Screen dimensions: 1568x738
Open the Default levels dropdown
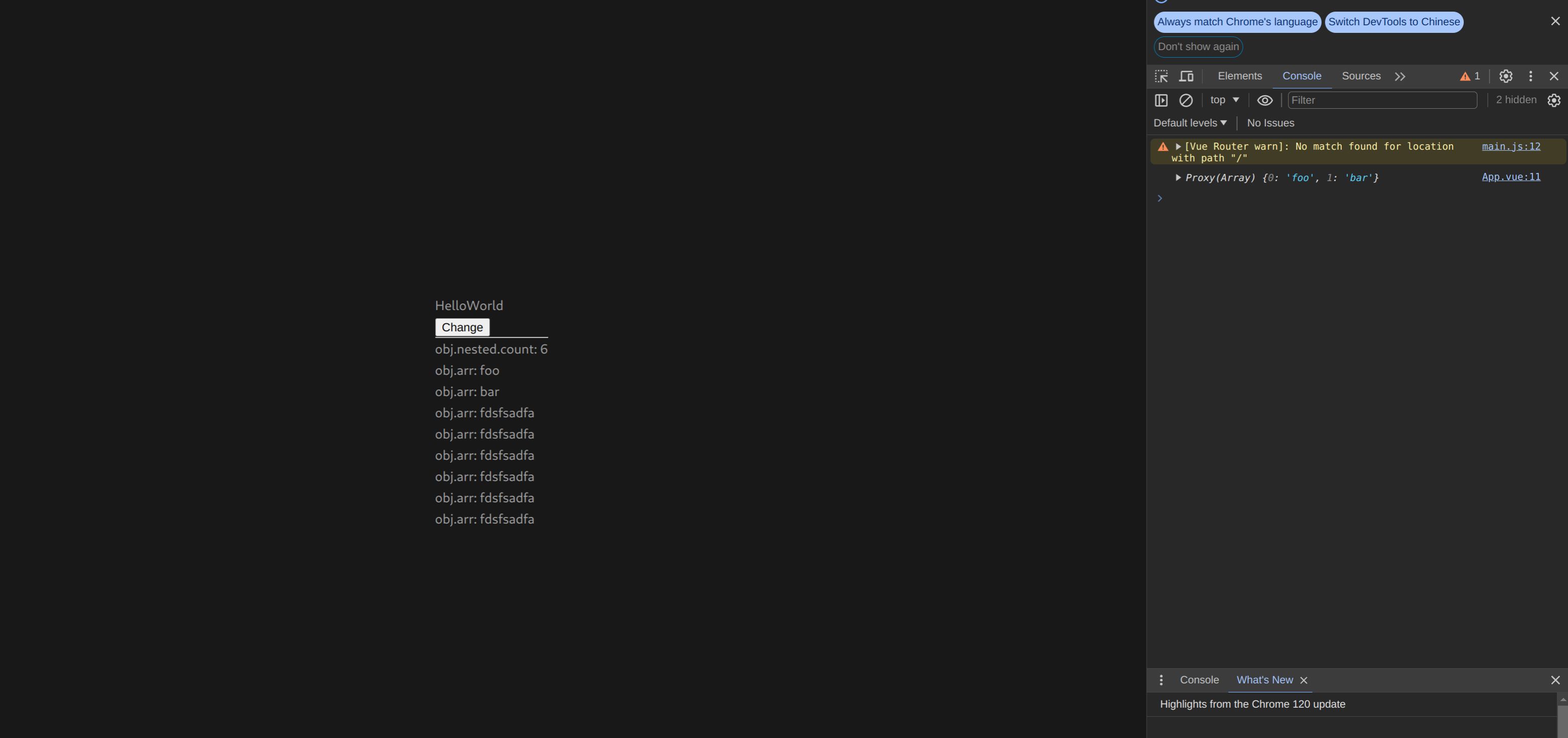1189,123
